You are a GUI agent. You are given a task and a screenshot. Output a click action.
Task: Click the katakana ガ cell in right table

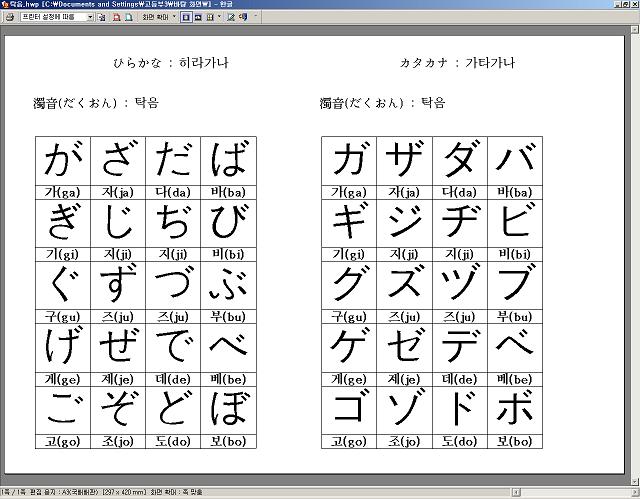point(350,160)
